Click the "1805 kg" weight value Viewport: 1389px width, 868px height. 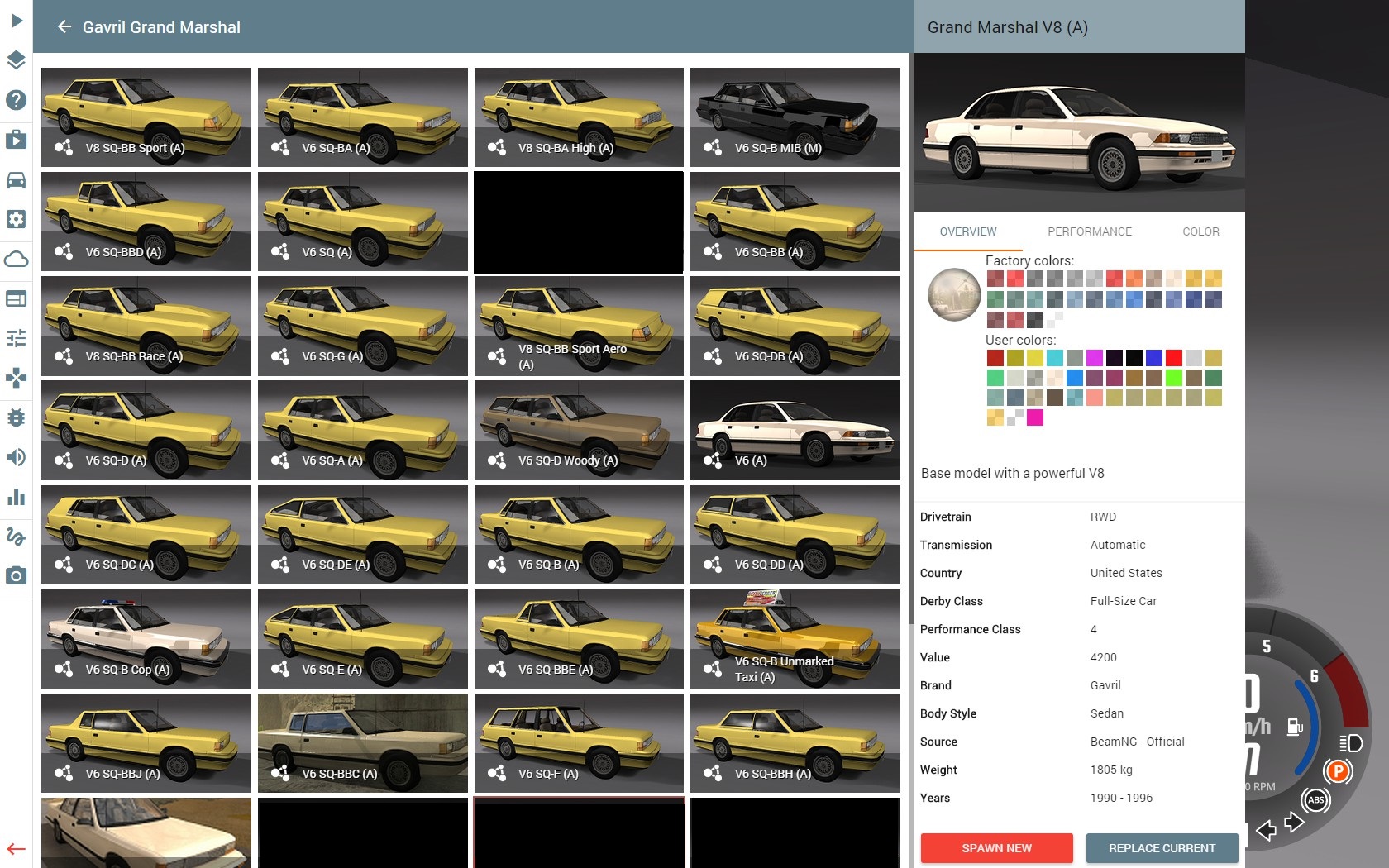point(1111,770)
